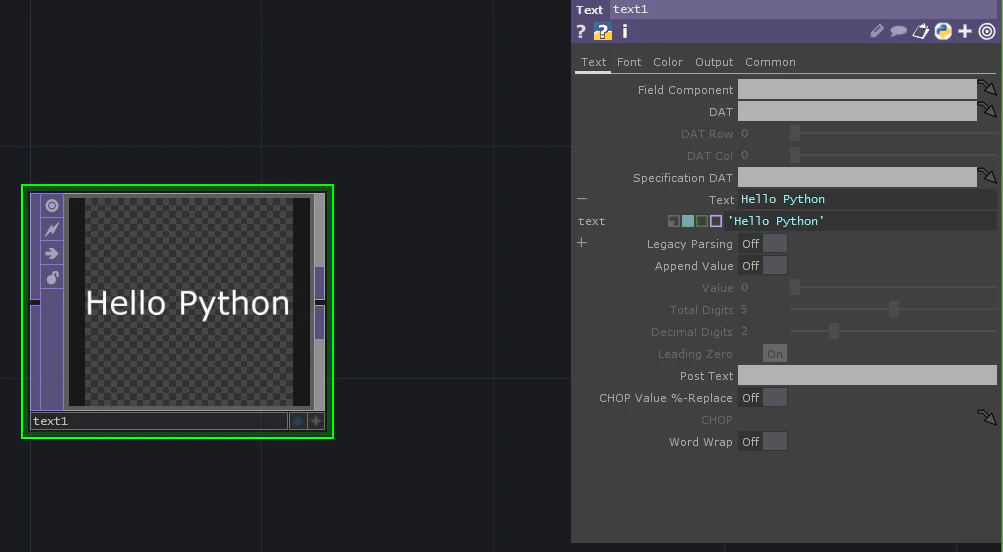The height and width of the screenshot is (552, 1003).
Task: Click the Specification DAT input field
Action: 857,177
